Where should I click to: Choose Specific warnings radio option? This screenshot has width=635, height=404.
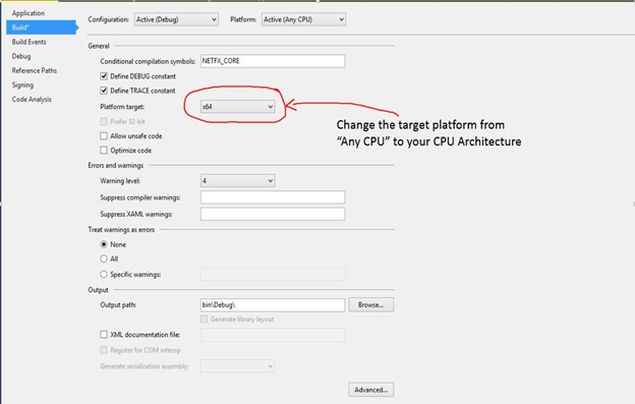(x=104, y=274)
